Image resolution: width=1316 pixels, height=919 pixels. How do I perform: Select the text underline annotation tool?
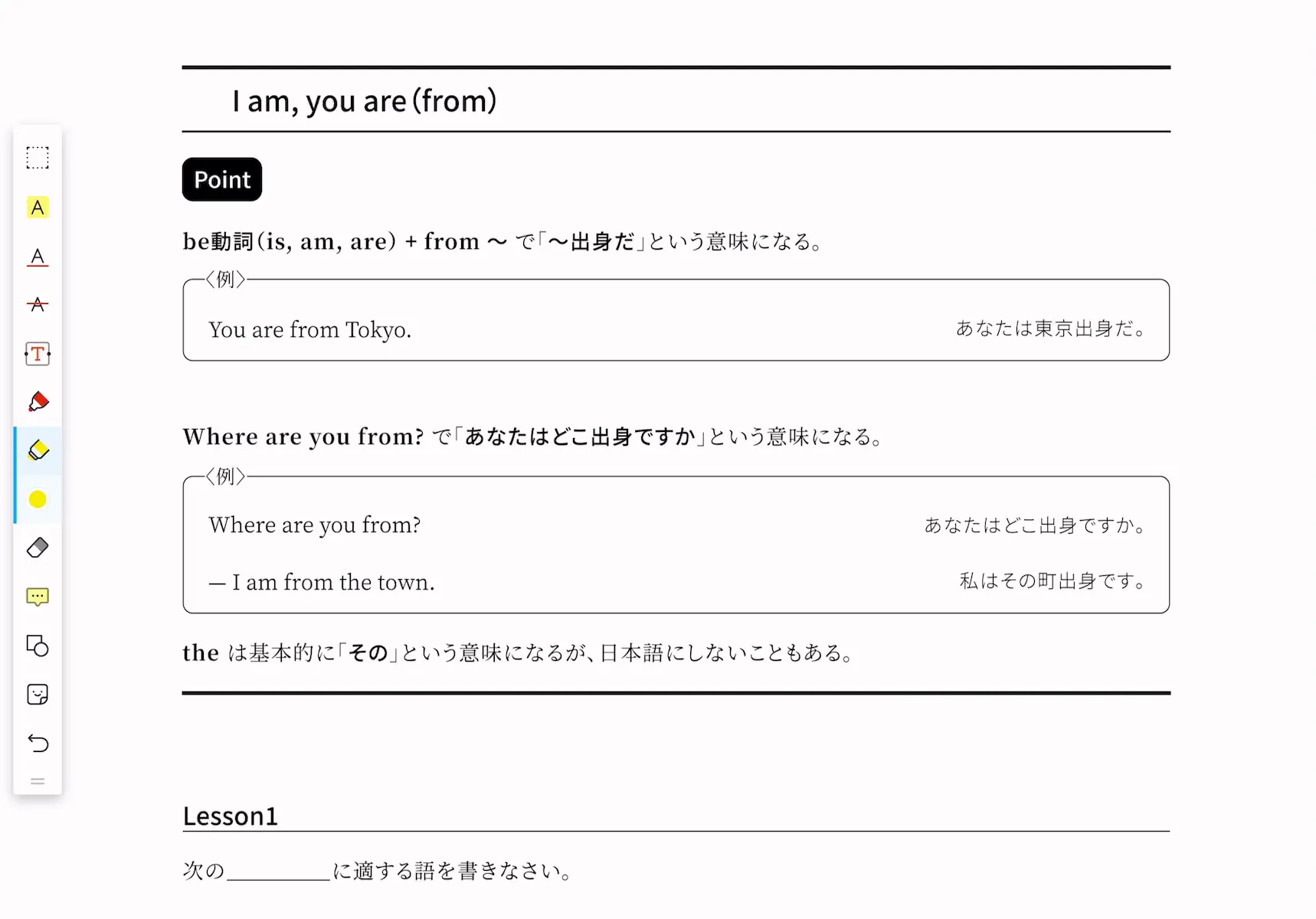pyautogui.click(x=38, y=257)
